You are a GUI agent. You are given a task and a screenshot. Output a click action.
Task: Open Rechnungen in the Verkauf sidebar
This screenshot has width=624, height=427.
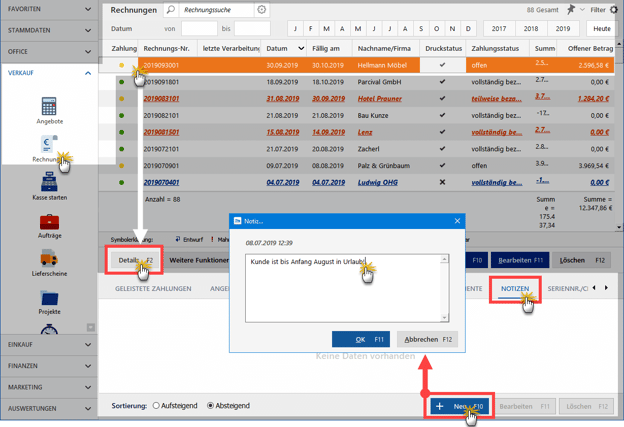[x=48, y=147]
